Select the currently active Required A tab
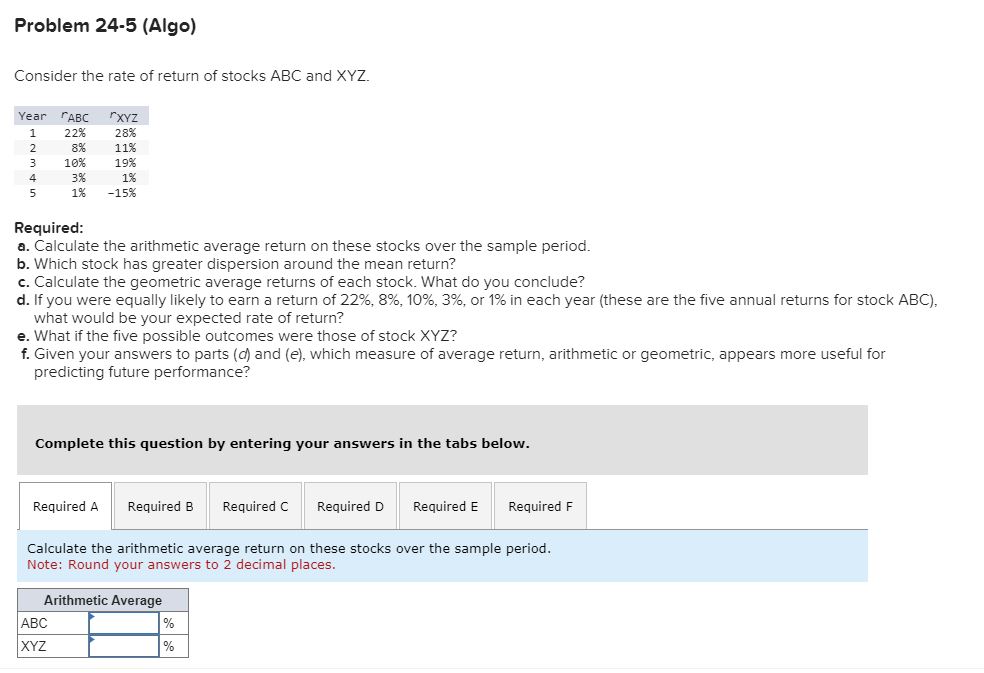The image size is (984, 673). point(65,506)
